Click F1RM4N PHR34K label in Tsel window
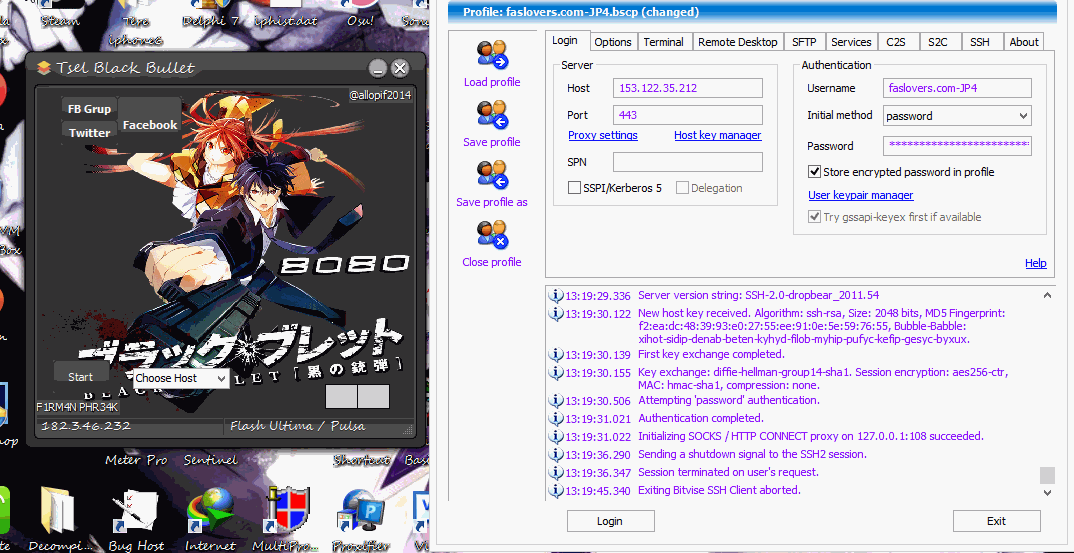Viewport: 1074px width, 553px height. (x=78, y=408)
